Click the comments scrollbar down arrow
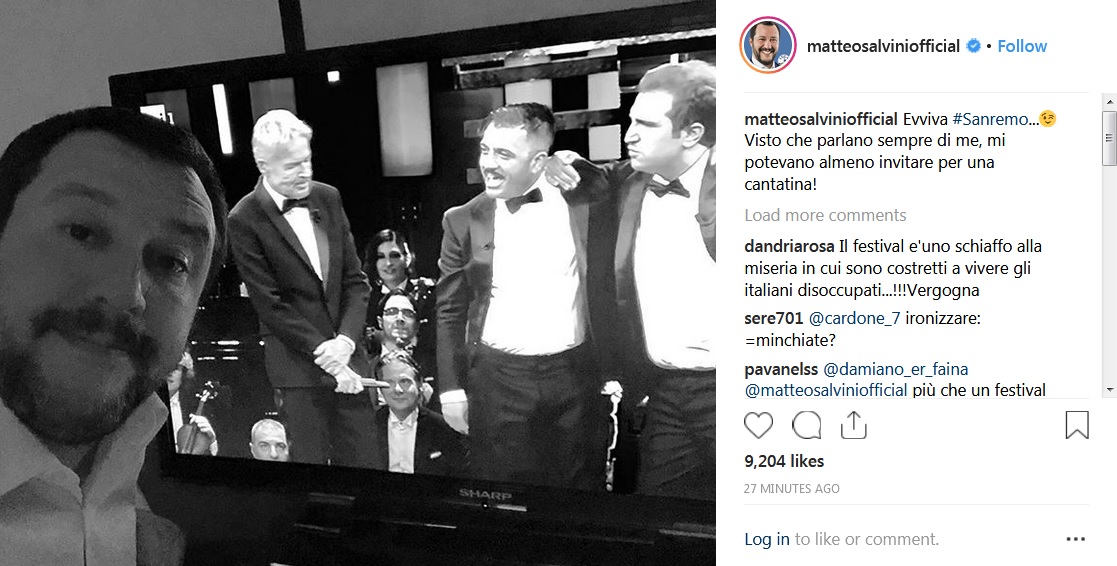The image size is (1117, 566). pos(1109,389)
